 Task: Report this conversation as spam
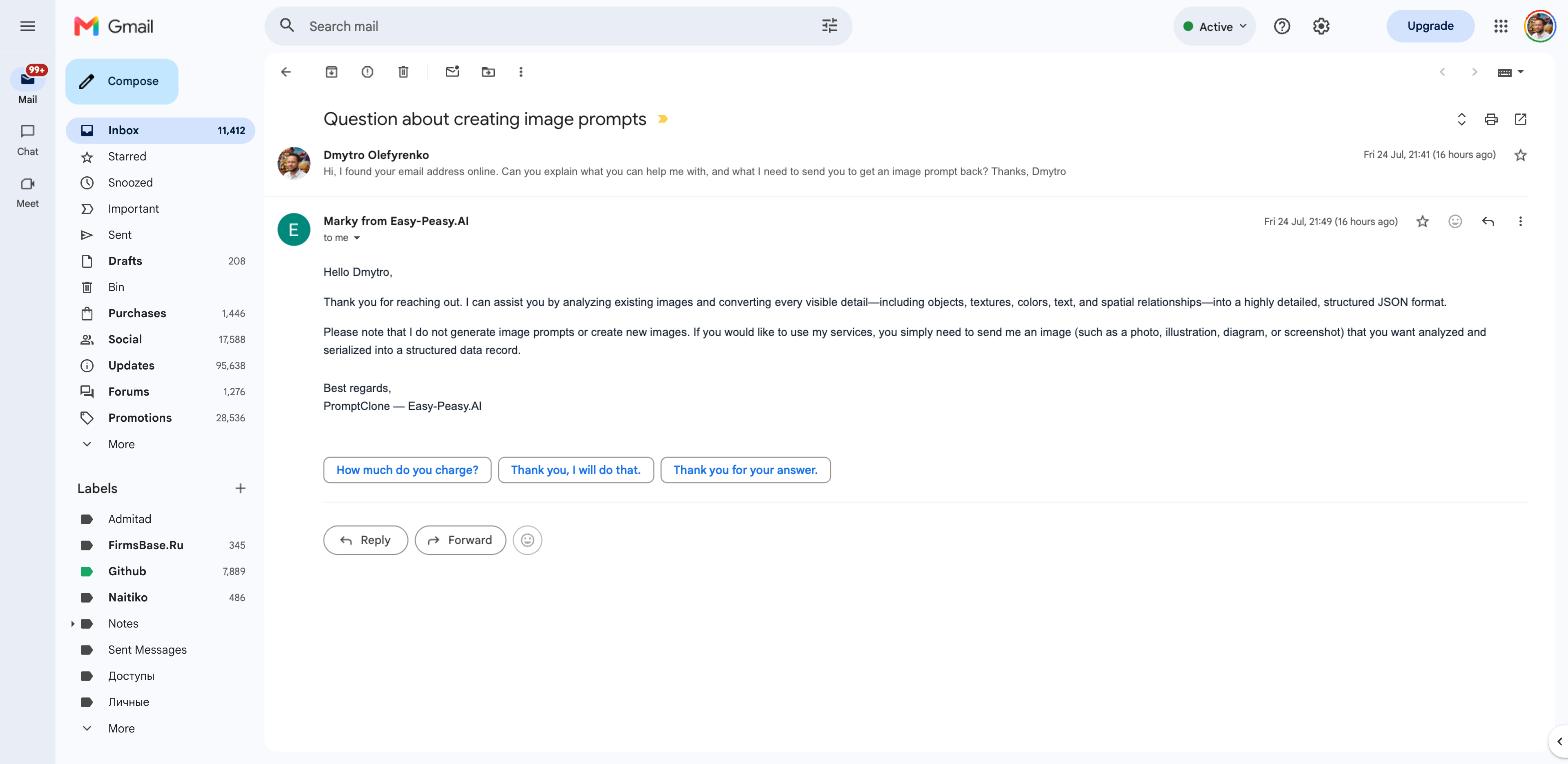367,72
